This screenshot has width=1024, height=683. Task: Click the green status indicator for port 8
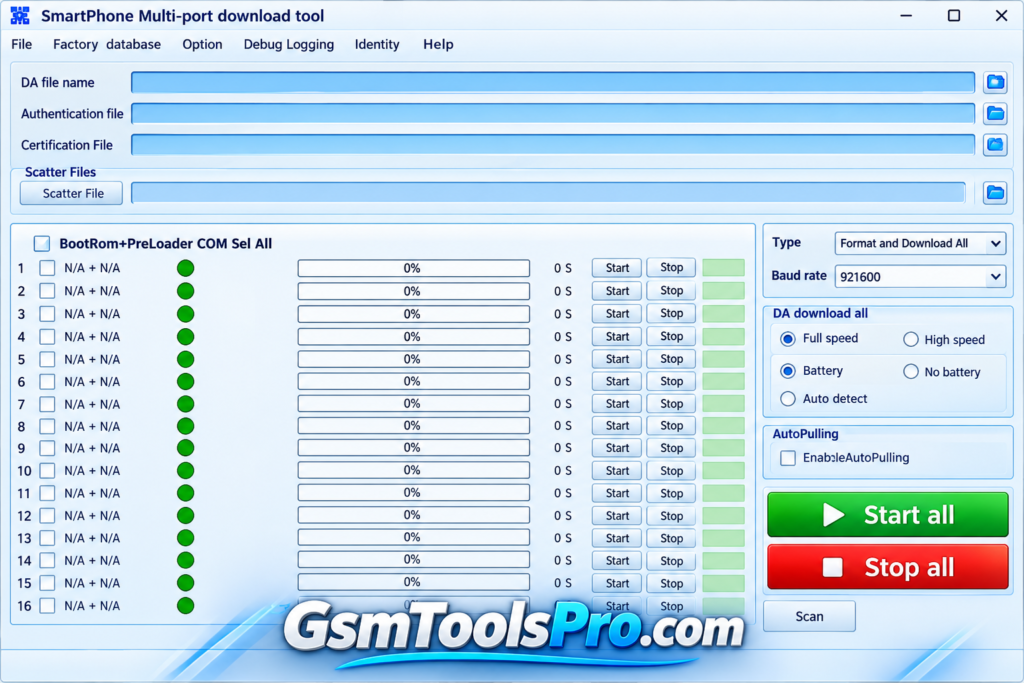[x=185, y=426]
